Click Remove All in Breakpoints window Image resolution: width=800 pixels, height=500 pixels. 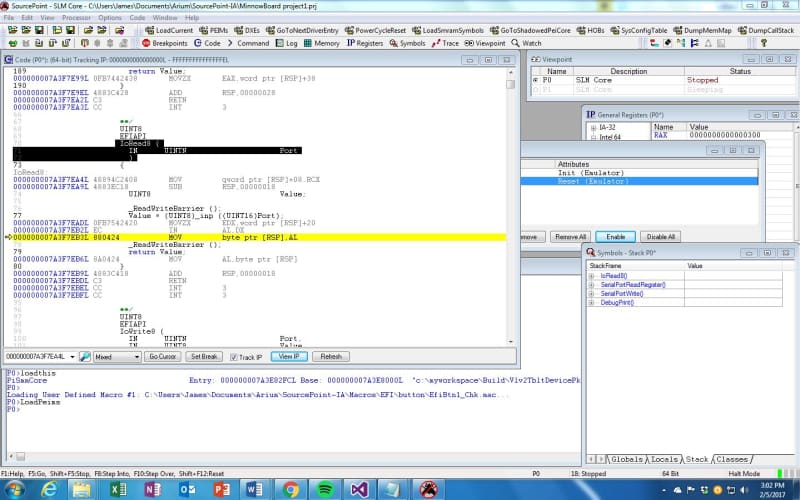pos(570,237)
